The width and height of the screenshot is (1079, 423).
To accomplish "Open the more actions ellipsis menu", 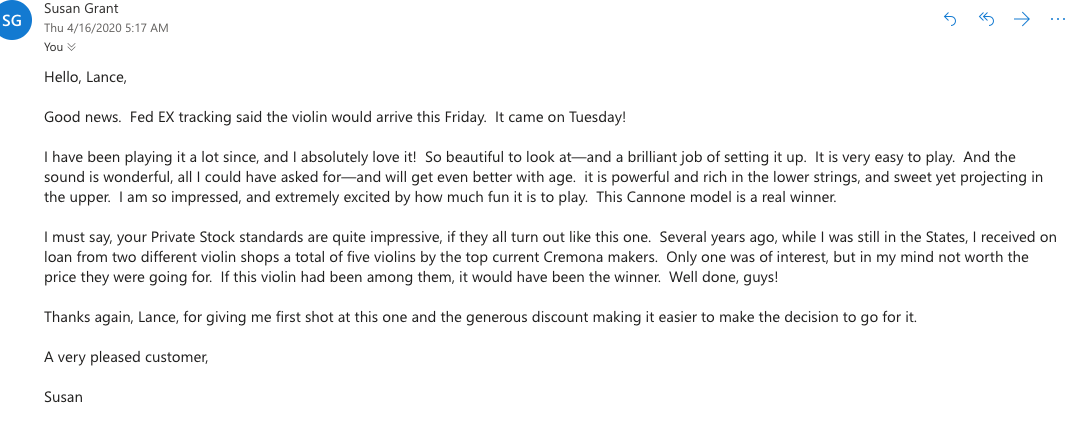I will [1057, 19].
